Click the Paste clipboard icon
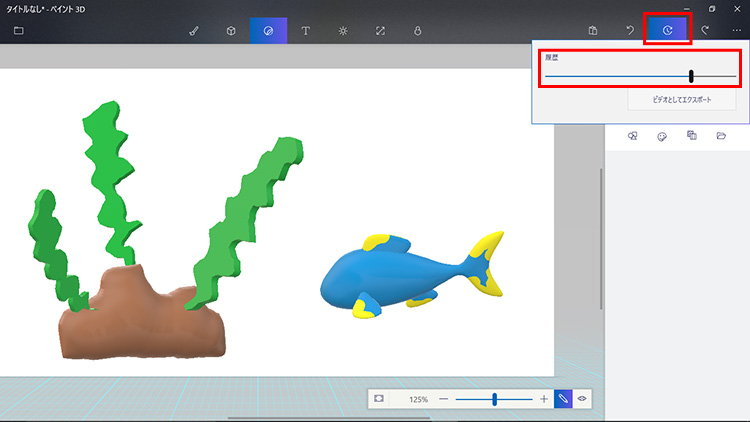The height and width of the screenshot is (422, 750). tap(593, 31)
